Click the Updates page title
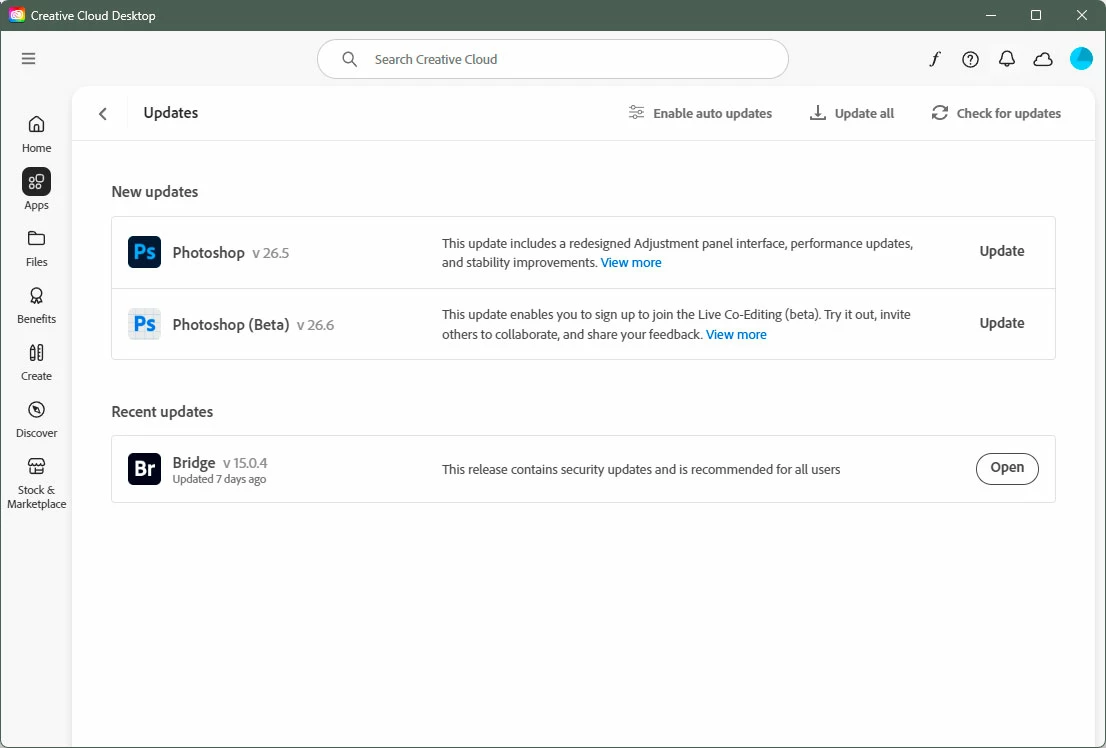The height and width of the screenshot is (748, 1106). point(171,113)
